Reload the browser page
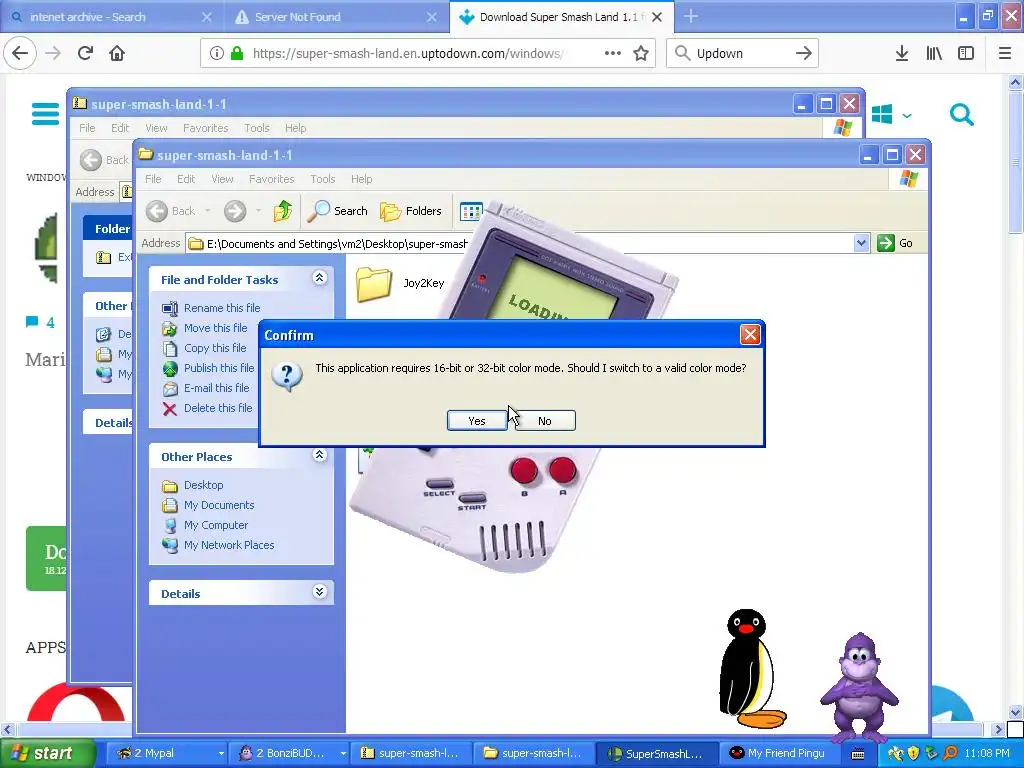Image resolution: width=1024 pixels, height=768 pixels. point(85,54)
